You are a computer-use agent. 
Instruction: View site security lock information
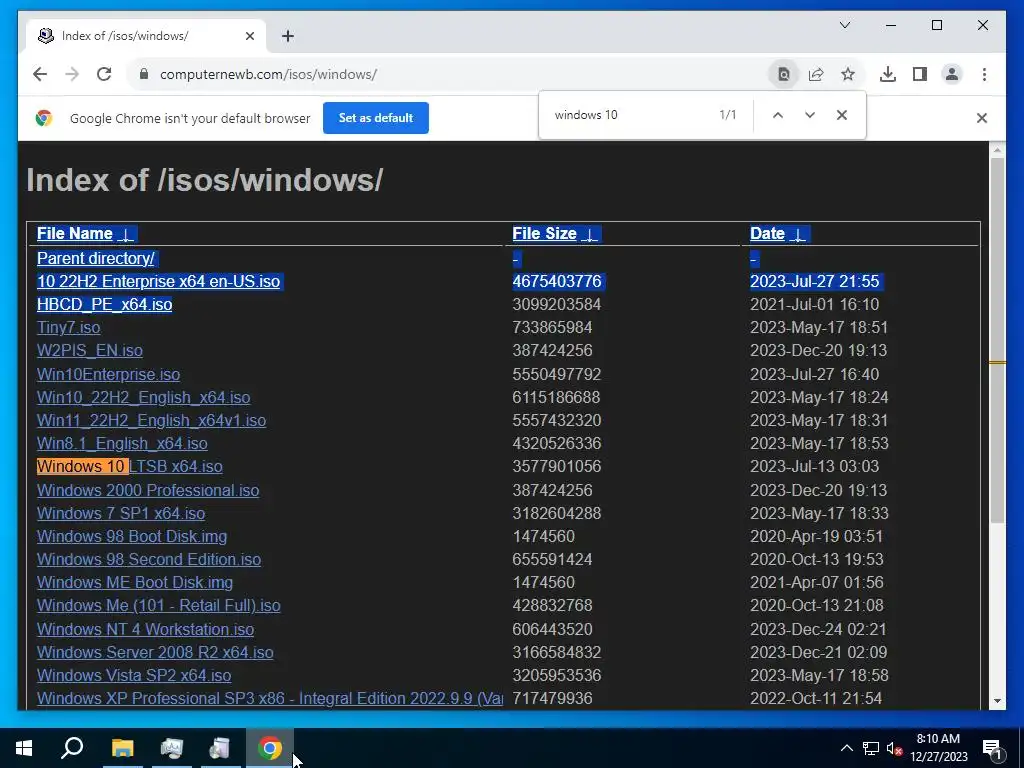tap(144, 74)
